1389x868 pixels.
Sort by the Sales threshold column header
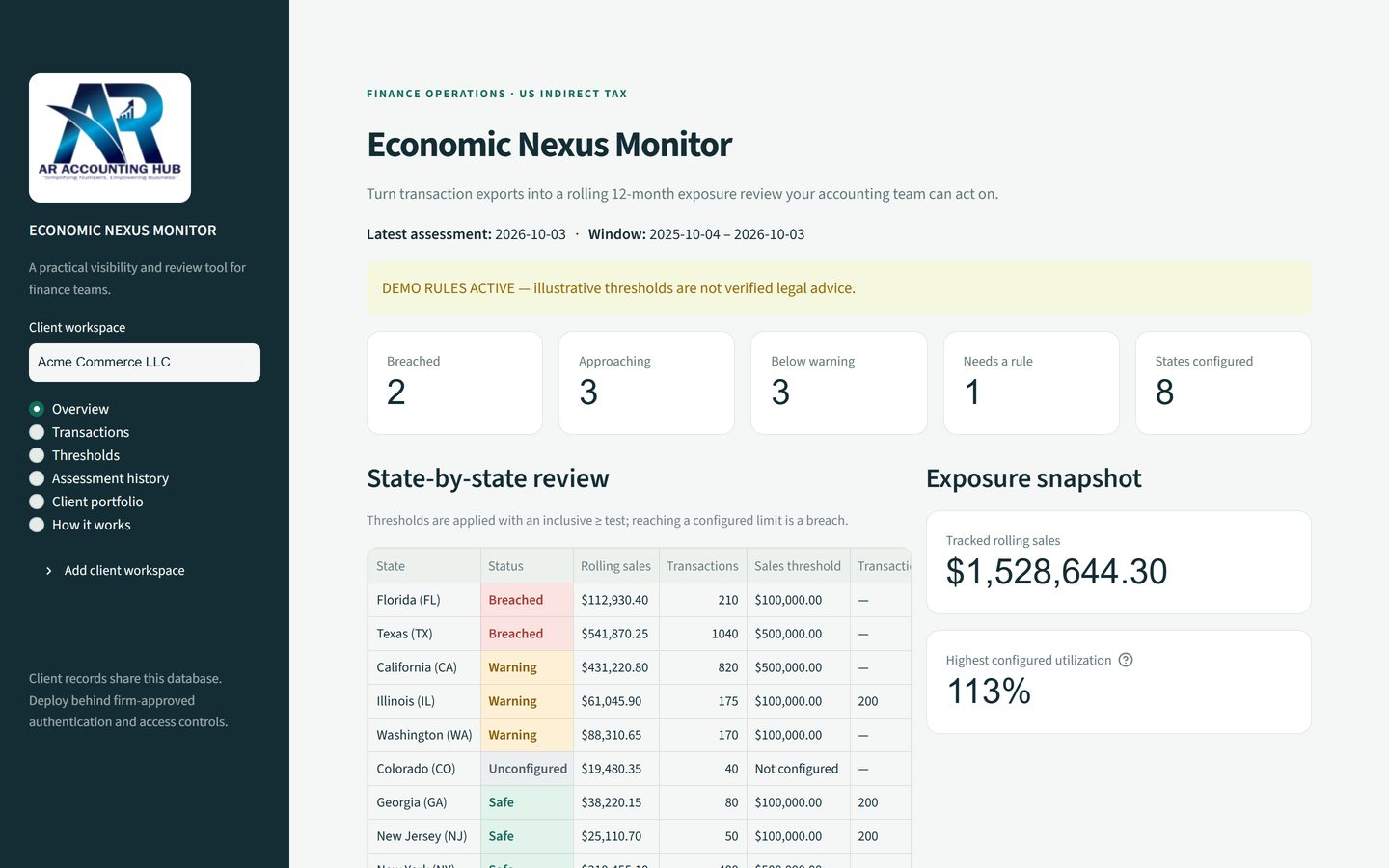tap(798, 566)
